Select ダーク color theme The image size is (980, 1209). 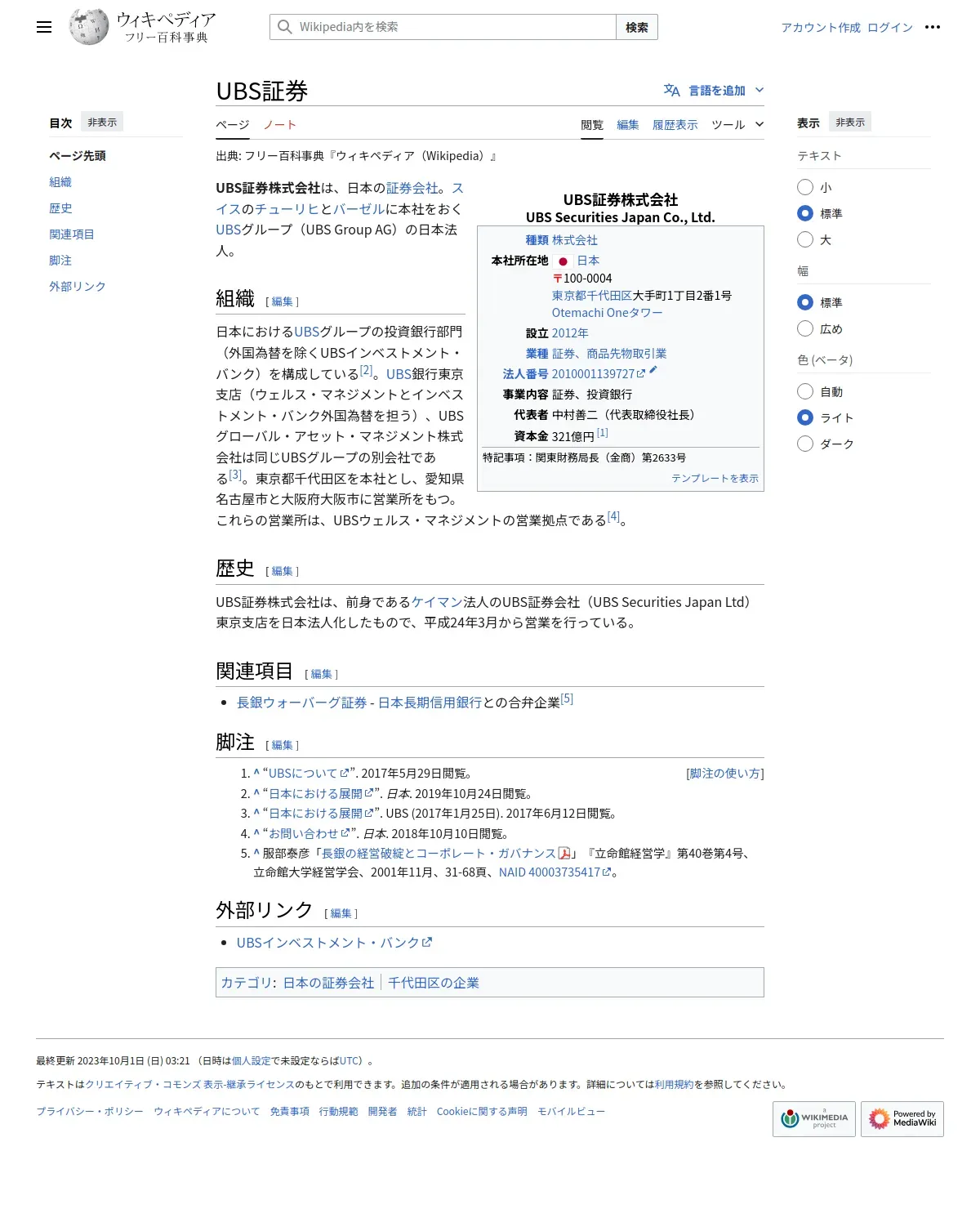pos(805,444)
